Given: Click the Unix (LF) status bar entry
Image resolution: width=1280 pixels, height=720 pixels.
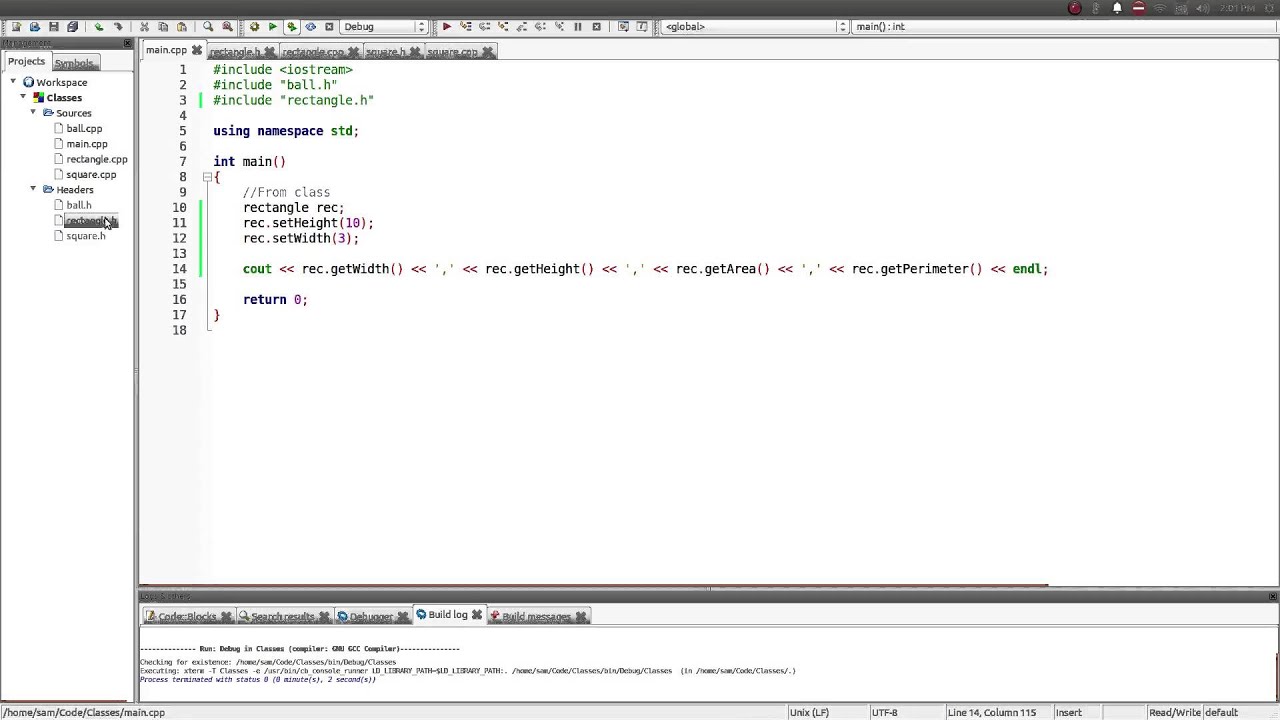Looking at the screenshot, I should (x=809, y=713).
